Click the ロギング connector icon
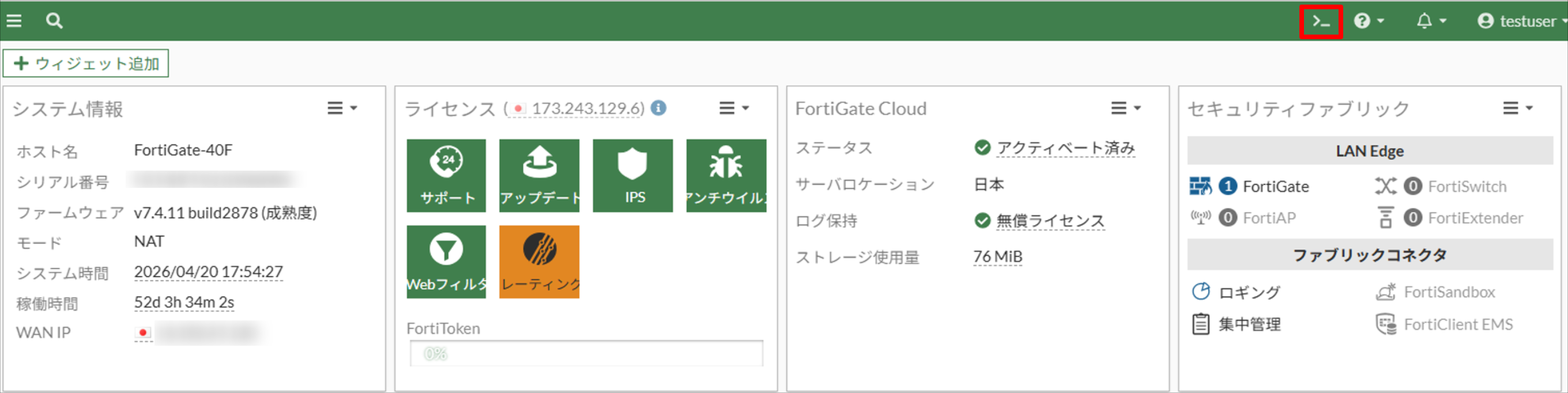 coord(1200,292)
